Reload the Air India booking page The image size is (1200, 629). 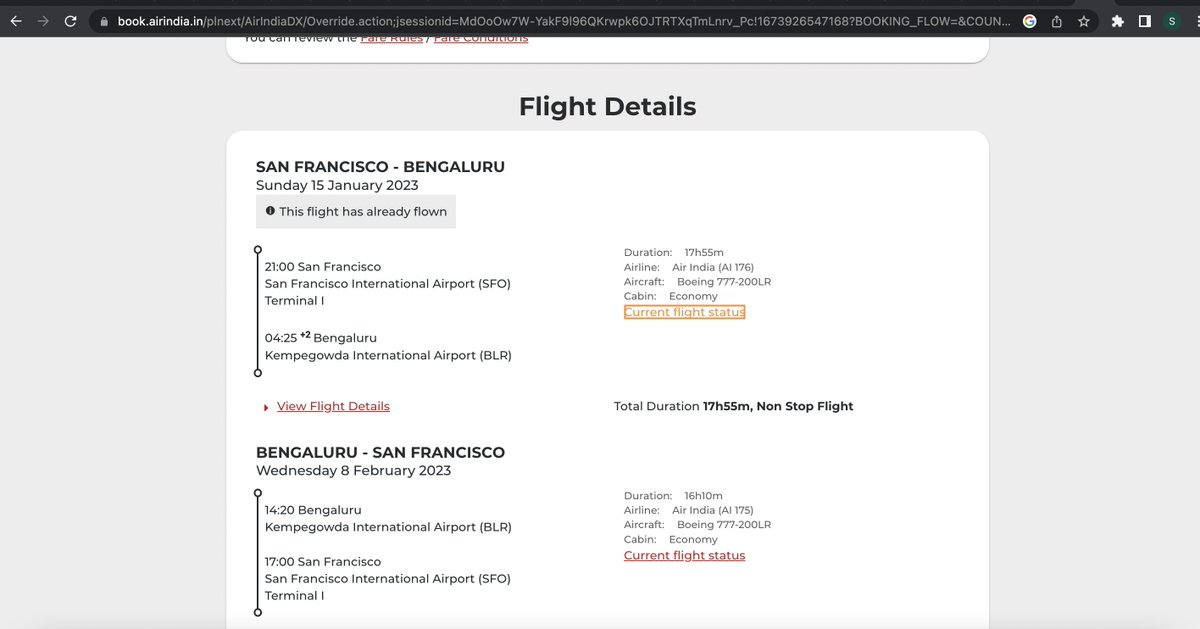(x=70, y=21)
